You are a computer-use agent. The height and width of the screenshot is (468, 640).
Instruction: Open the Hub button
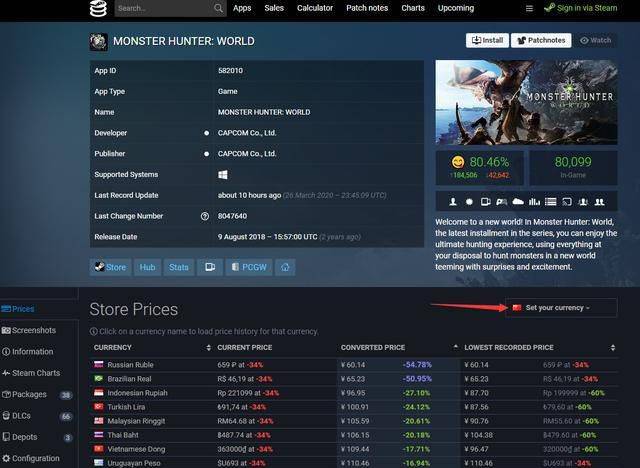[147, 267]
